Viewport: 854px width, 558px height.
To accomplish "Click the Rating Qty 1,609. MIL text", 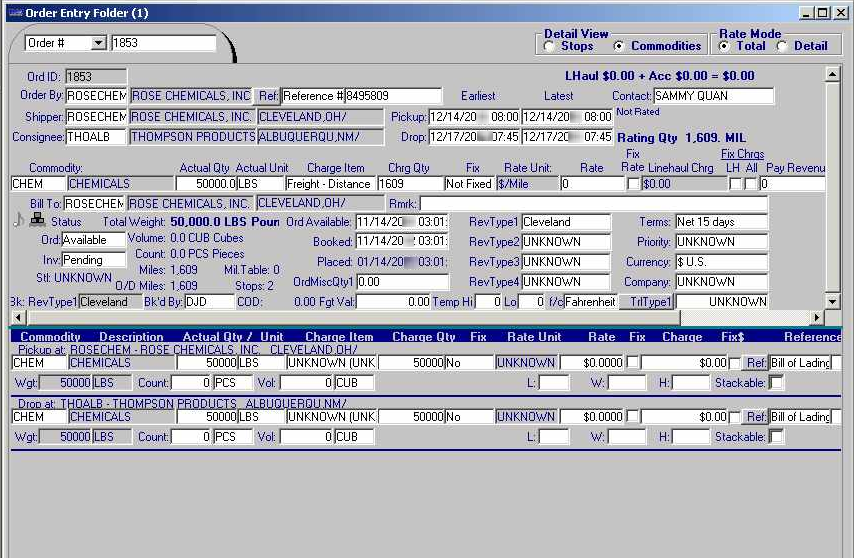I will tap(681, 138).
